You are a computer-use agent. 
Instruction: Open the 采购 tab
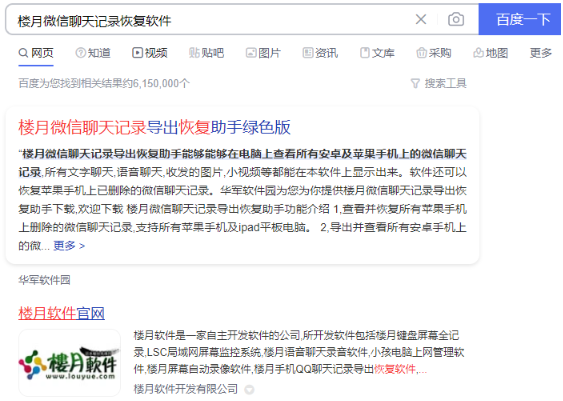click(434, 53)
